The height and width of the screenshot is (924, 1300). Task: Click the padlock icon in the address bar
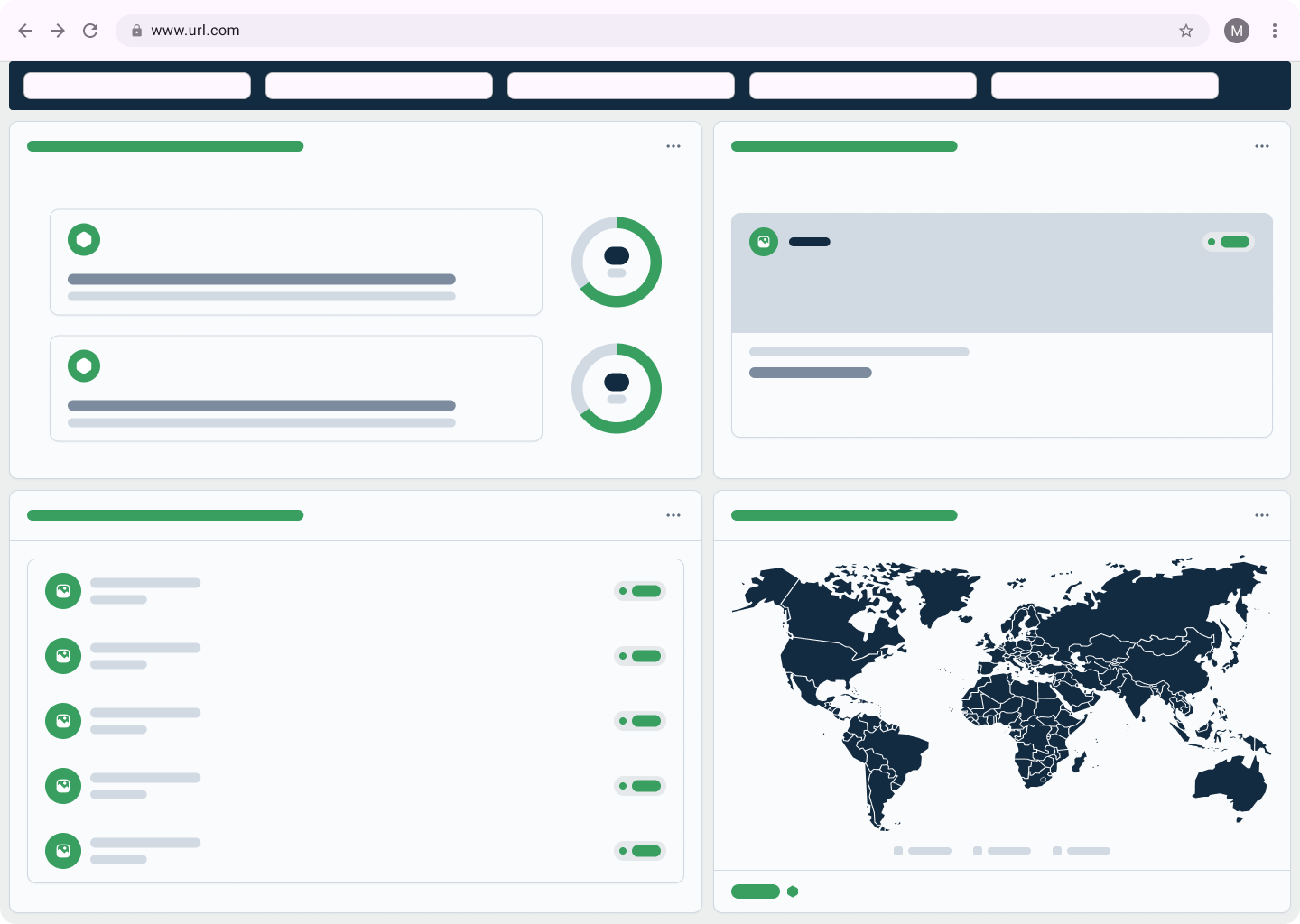tap(137, 30)
